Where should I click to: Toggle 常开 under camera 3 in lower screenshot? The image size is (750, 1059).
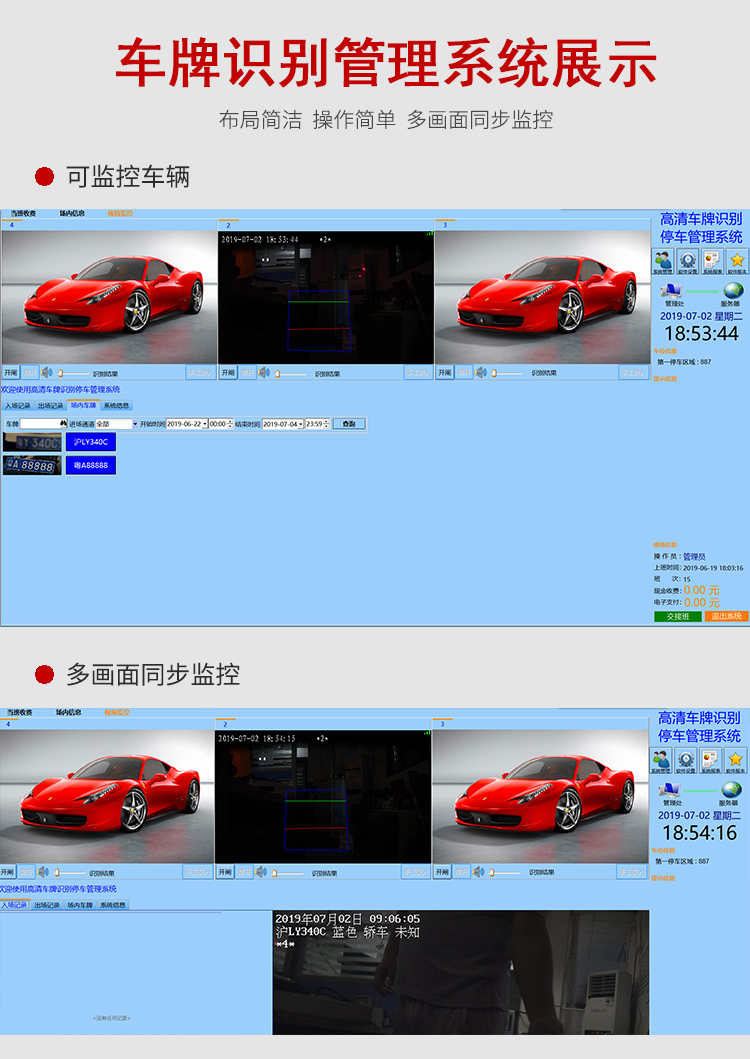click(x=461, y=872)
